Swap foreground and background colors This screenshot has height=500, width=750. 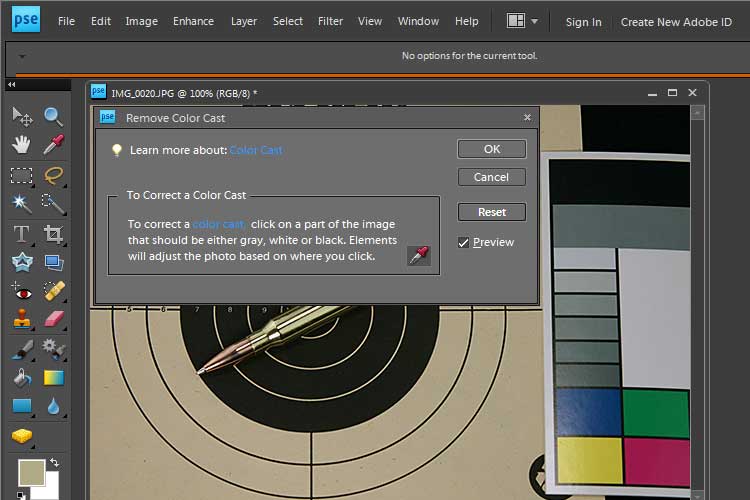[x=55, y=463]
